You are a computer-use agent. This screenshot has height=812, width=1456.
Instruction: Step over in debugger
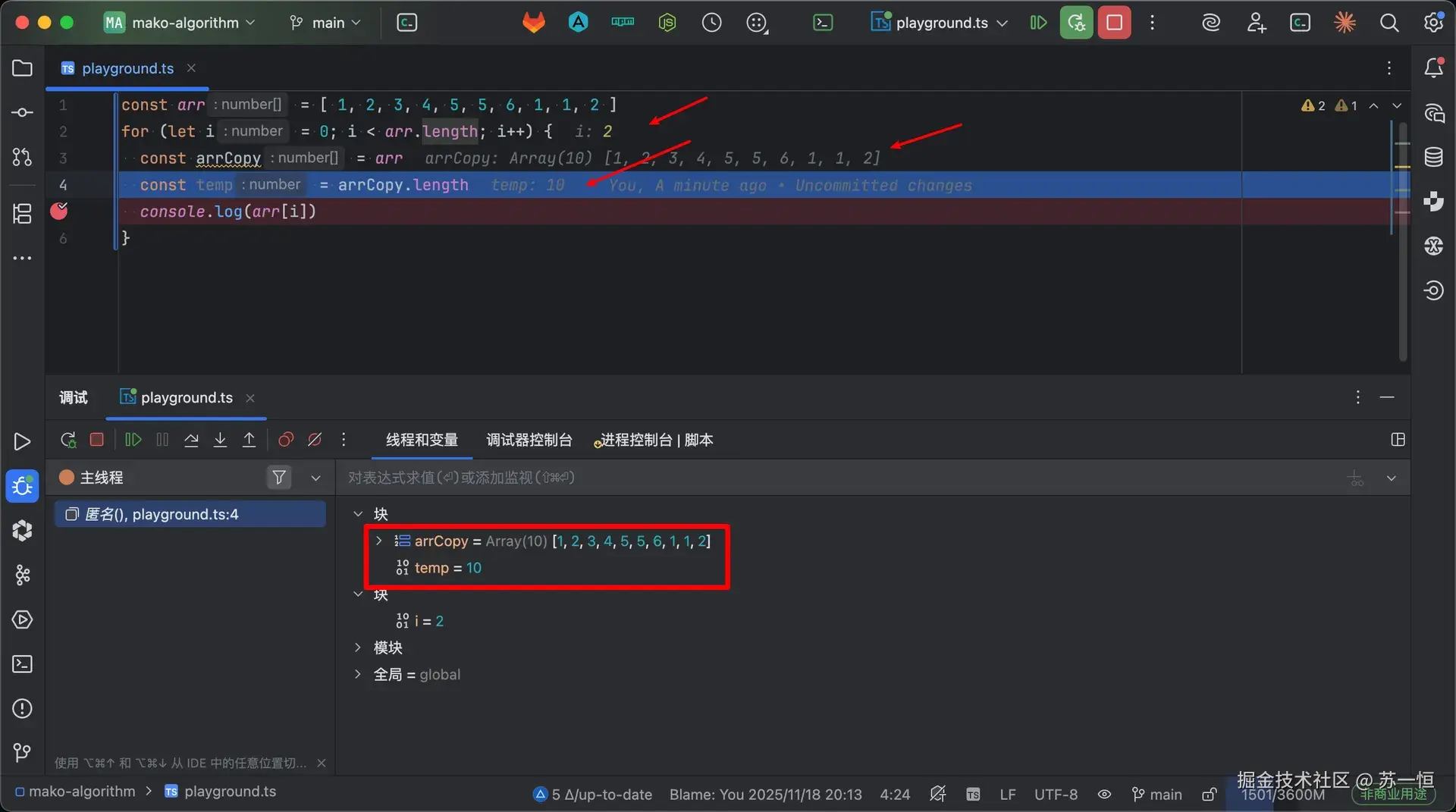(191, 440)
